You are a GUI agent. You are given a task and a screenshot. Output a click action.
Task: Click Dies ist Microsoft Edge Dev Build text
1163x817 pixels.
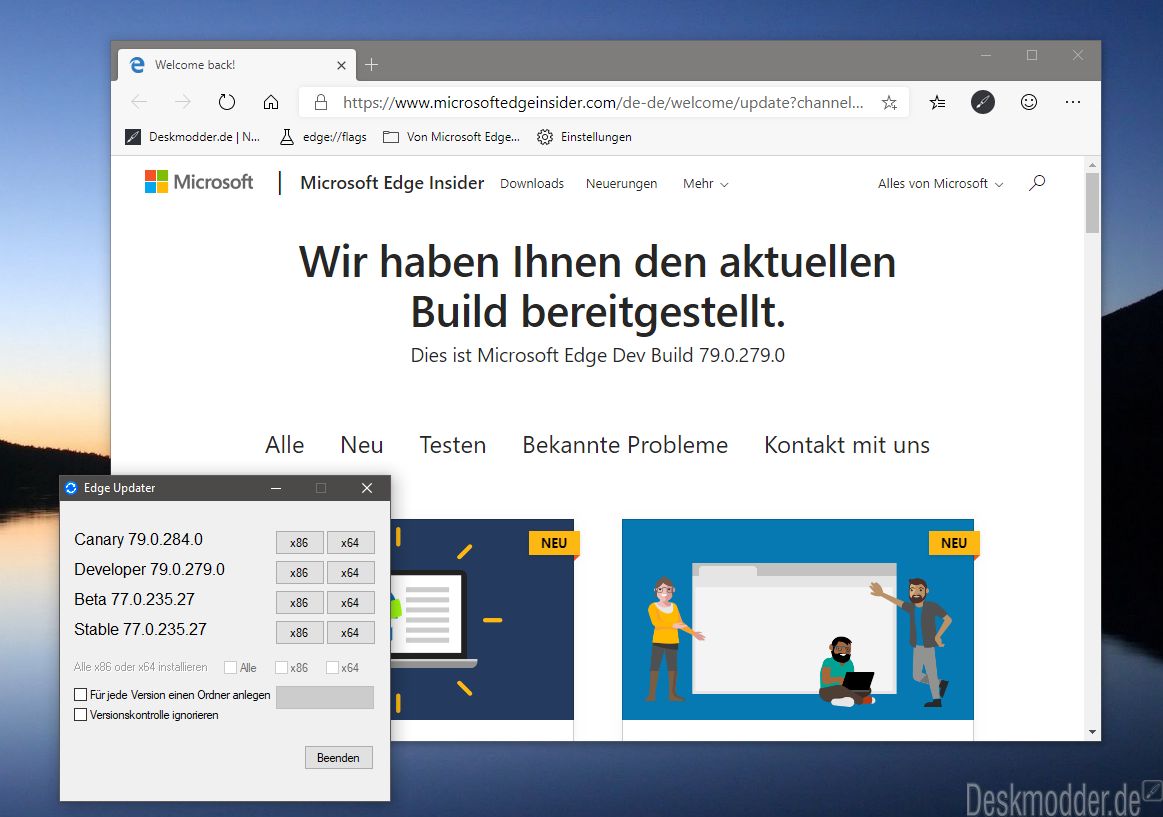click(x=597, y=355)
